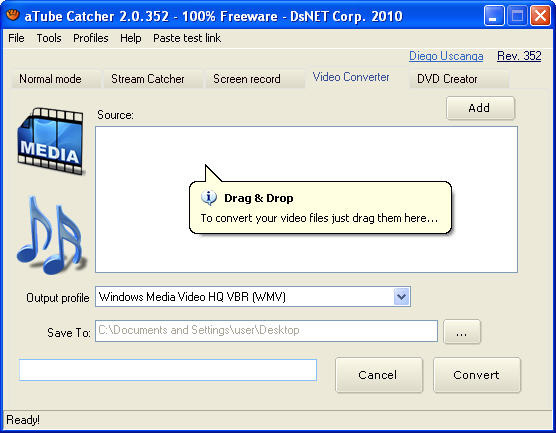Switch to Stream Catcher tab

[x=152, y=79]
